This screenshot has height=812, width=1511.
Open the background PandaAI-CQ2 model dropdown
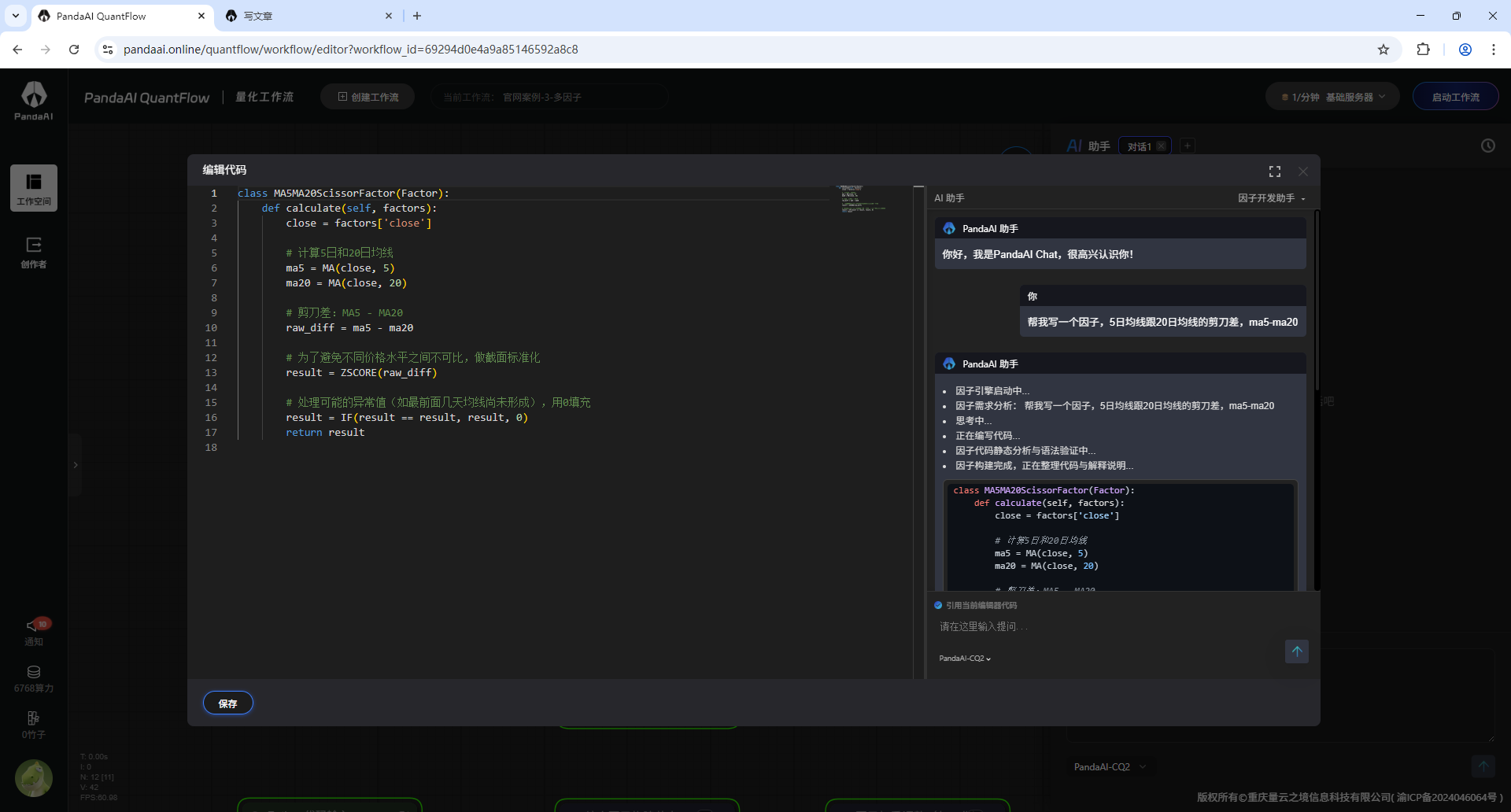coord(1110,767)
